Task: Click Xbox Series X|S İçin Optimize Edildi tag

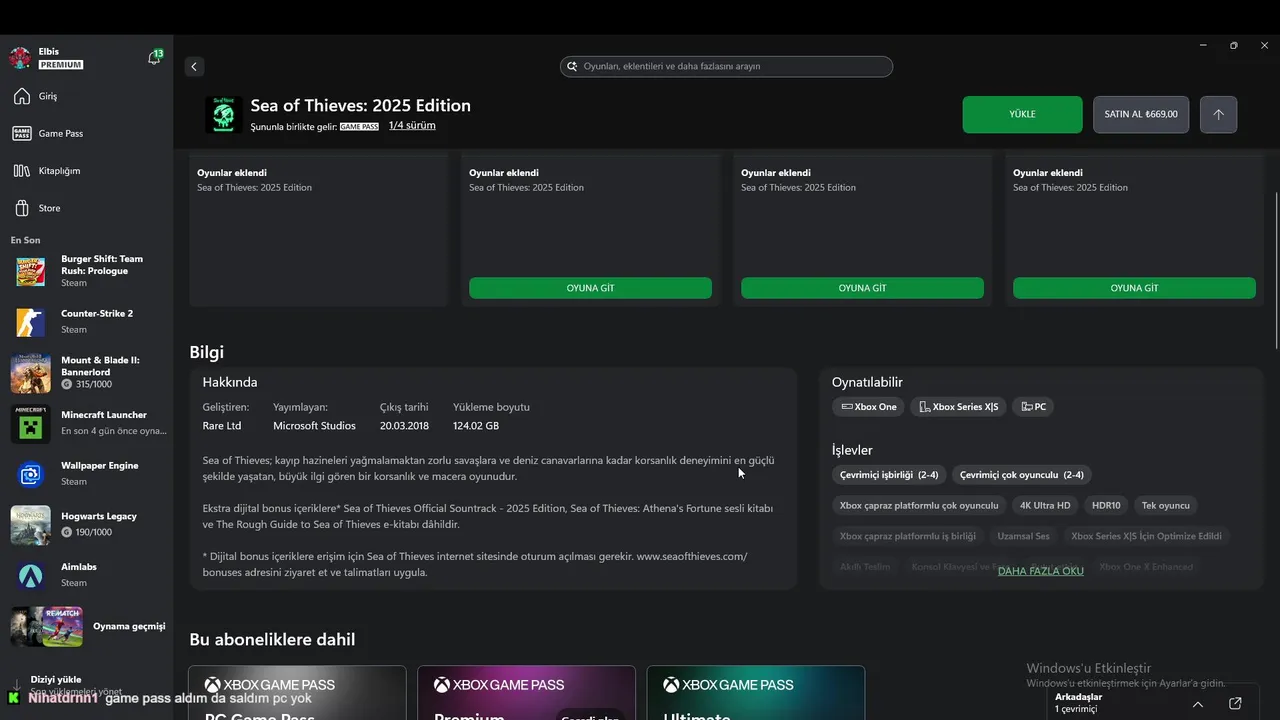Action: pyautogui.click(x=1146, y=536)
